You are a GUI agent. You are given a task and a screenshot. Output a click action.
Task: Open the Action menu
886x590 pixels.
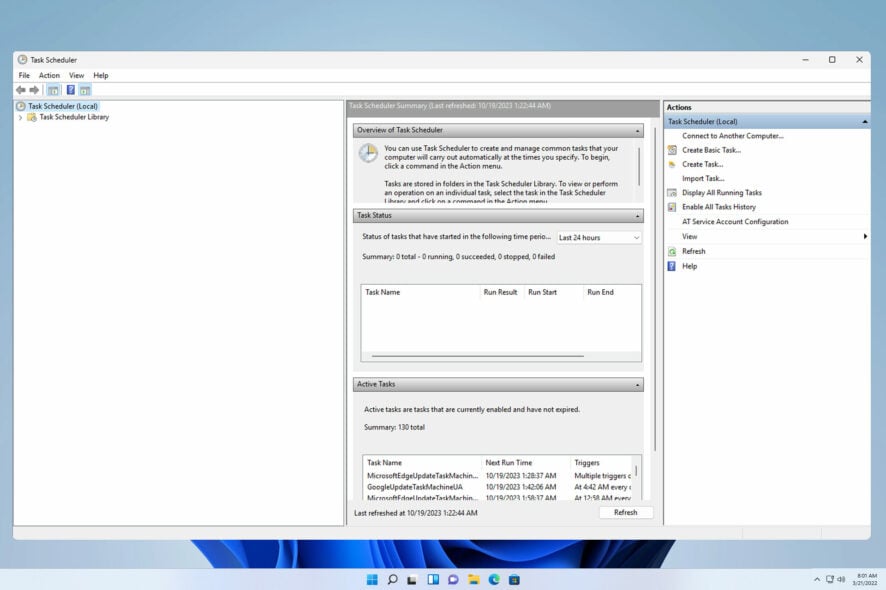pyautogui.click(x=49, y=75)
